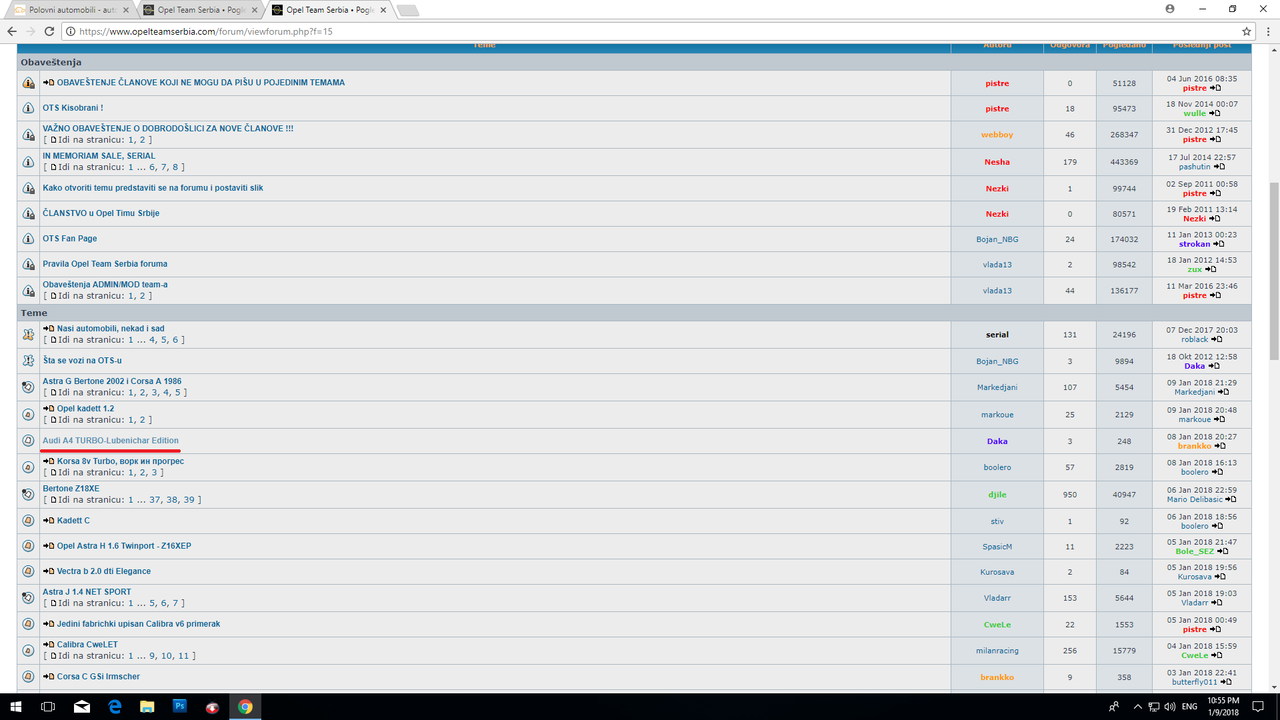Jump to last post by roblack
1280x720 pixels.
coord(1217,339)
